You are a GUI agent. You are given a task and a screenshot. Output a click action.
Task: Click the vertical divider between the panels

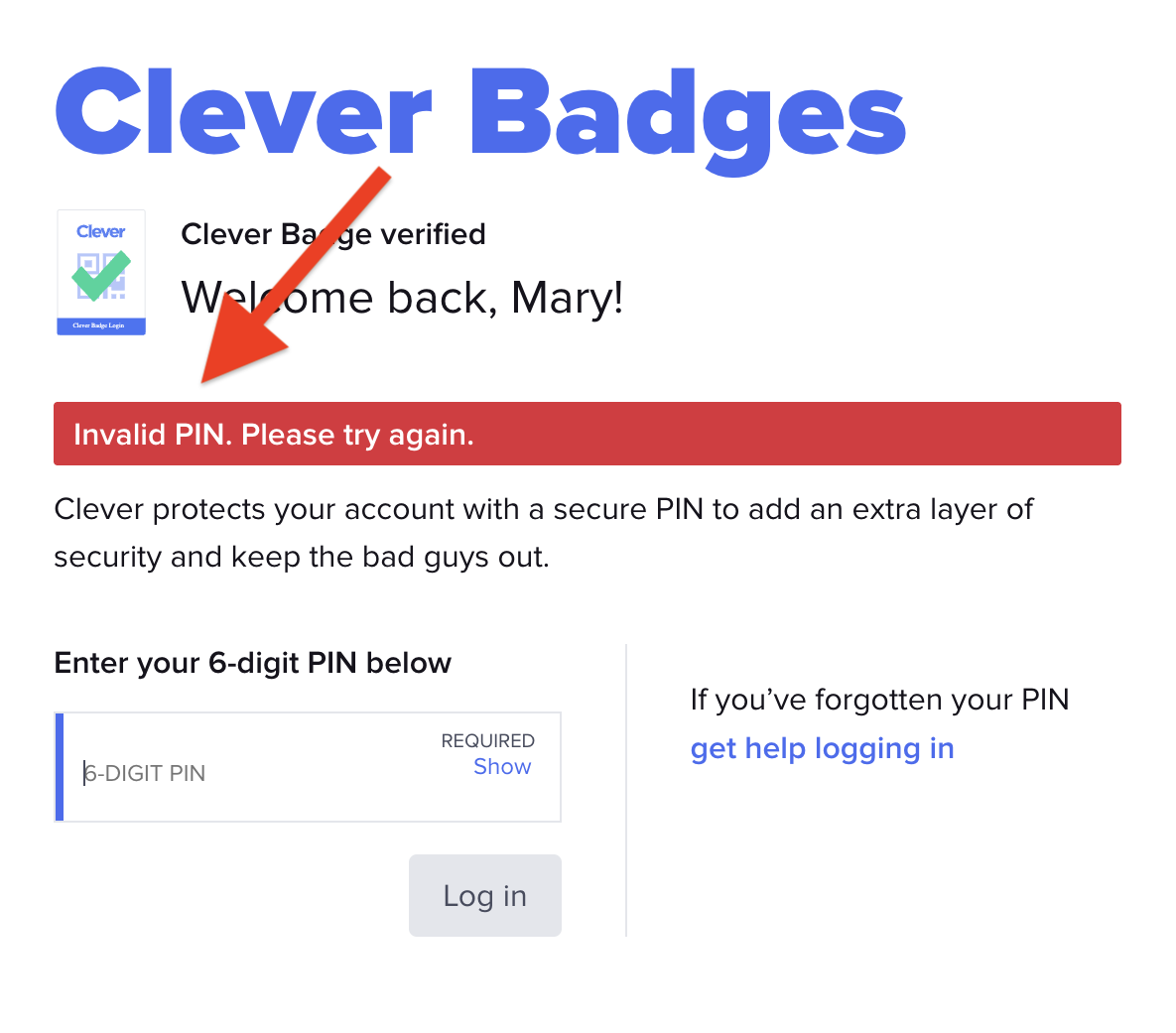[x=625, y=789]
